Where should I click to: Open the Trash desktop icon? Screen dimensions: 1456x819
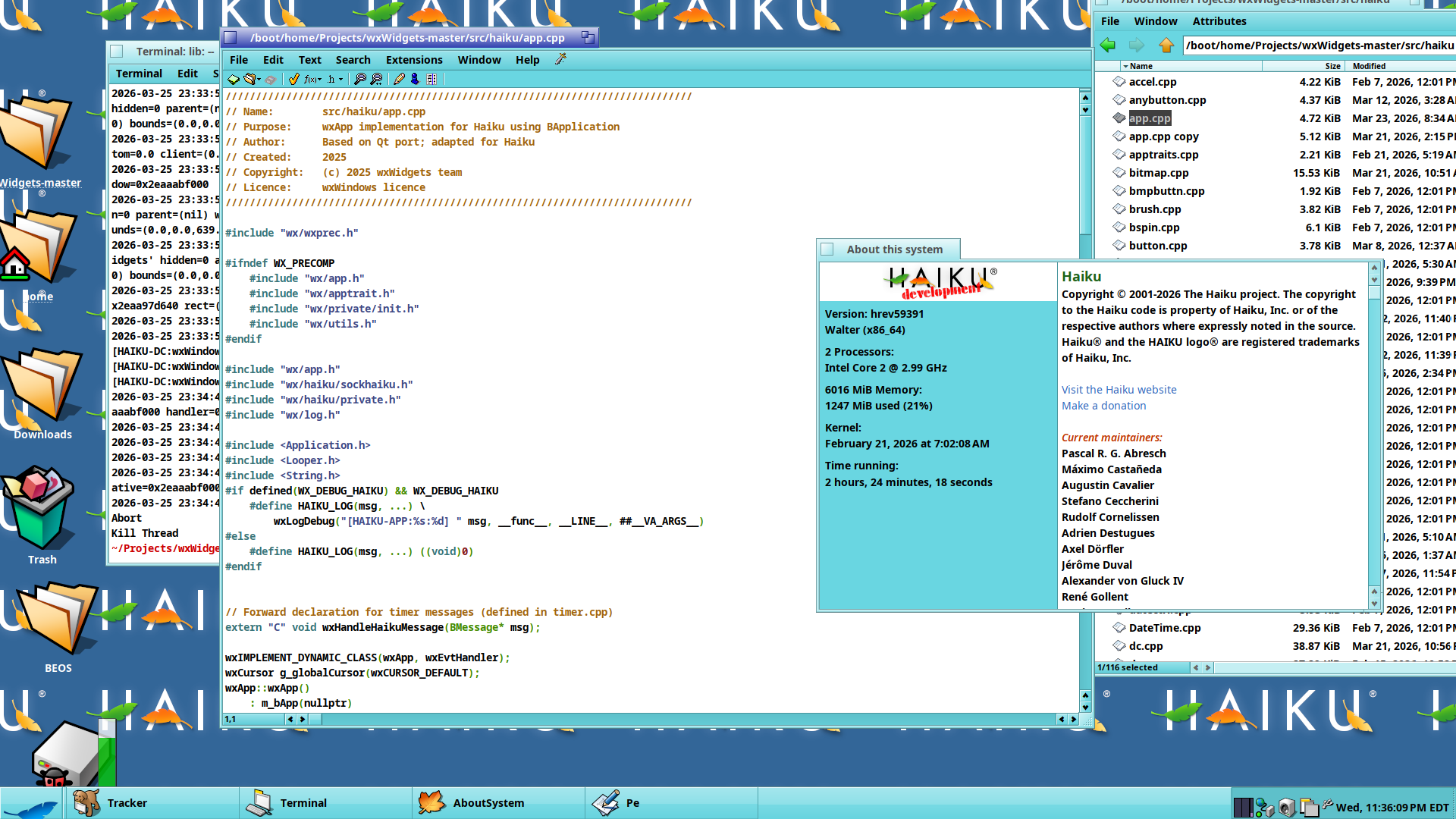click(x=39, y=512)
